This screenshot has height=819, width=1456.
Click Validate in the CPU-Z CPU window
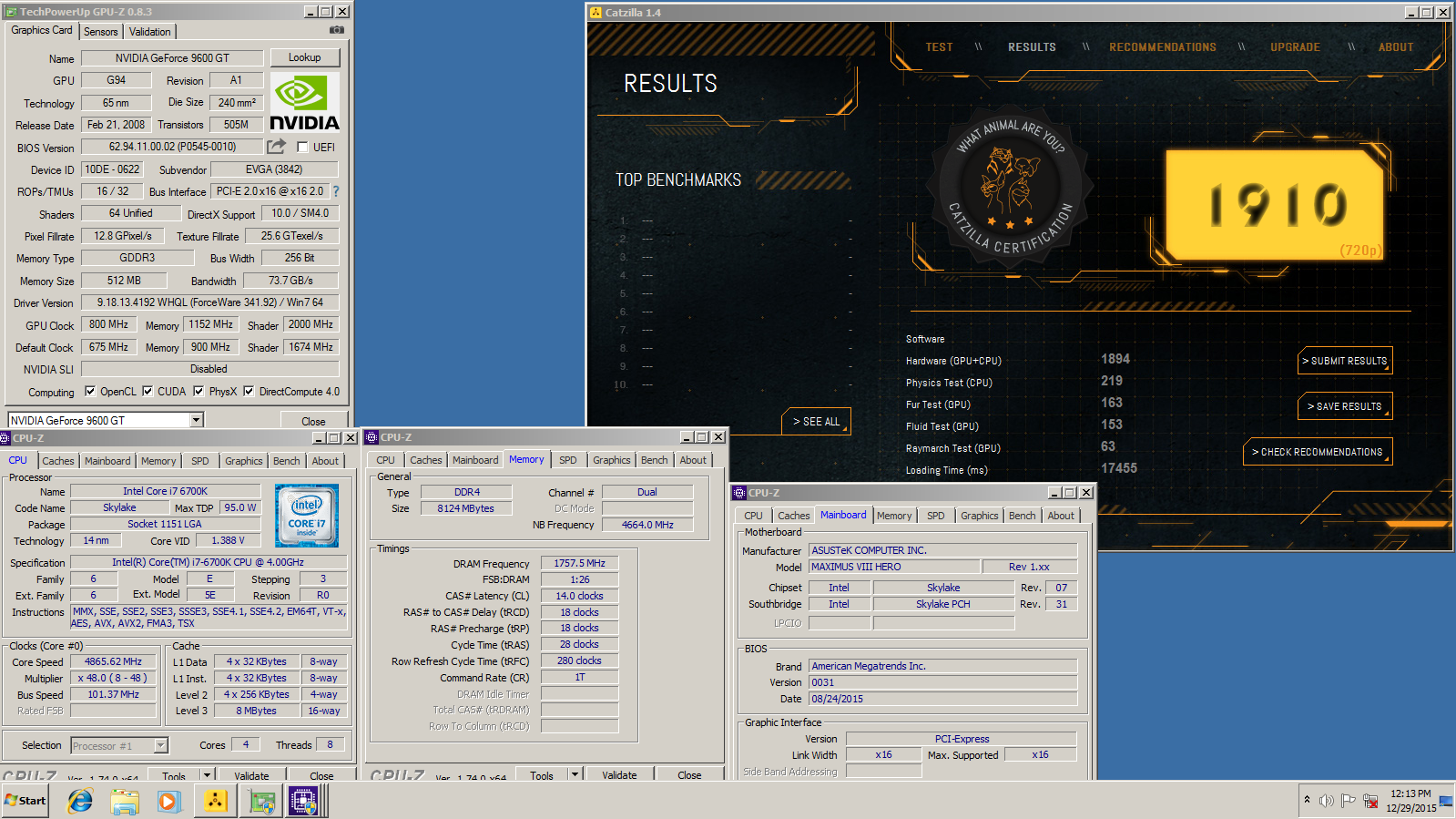point(251,776)
